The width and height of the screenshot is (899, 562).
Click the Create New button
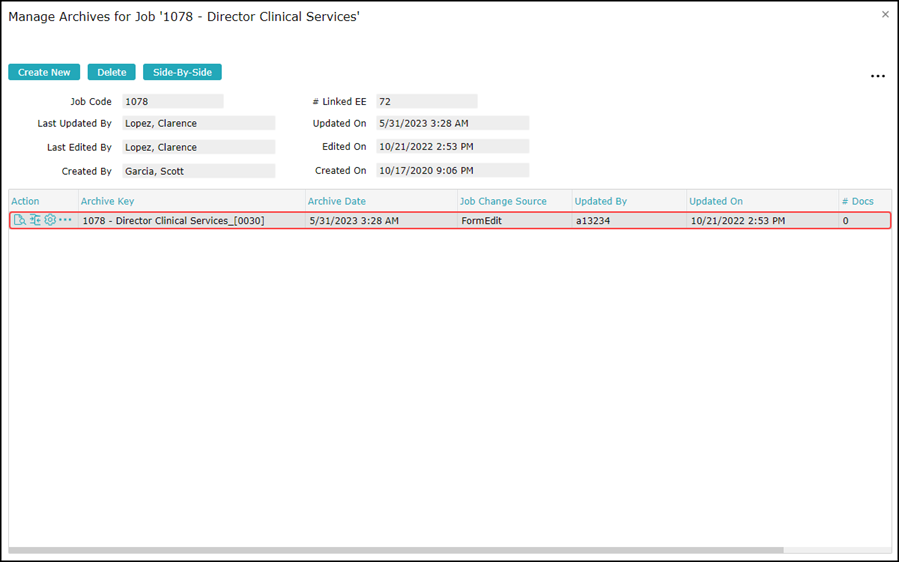point(44,72)
